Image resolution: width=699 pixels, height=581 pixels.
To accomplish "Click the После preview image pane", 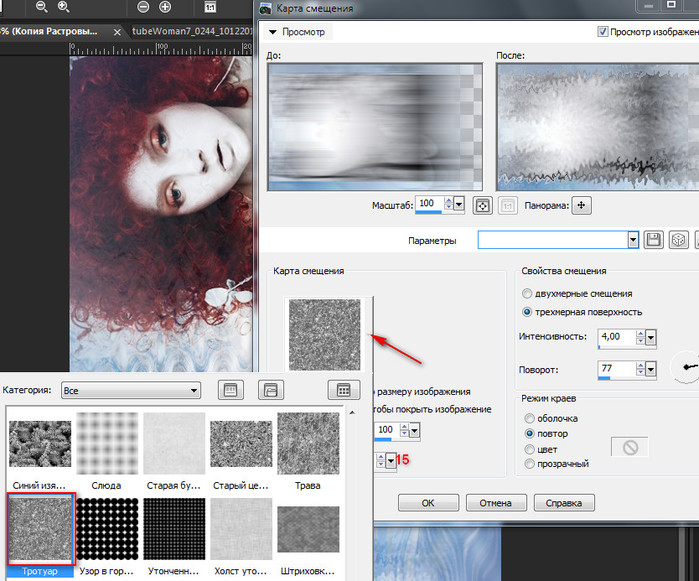I will (x=597, y=127).
